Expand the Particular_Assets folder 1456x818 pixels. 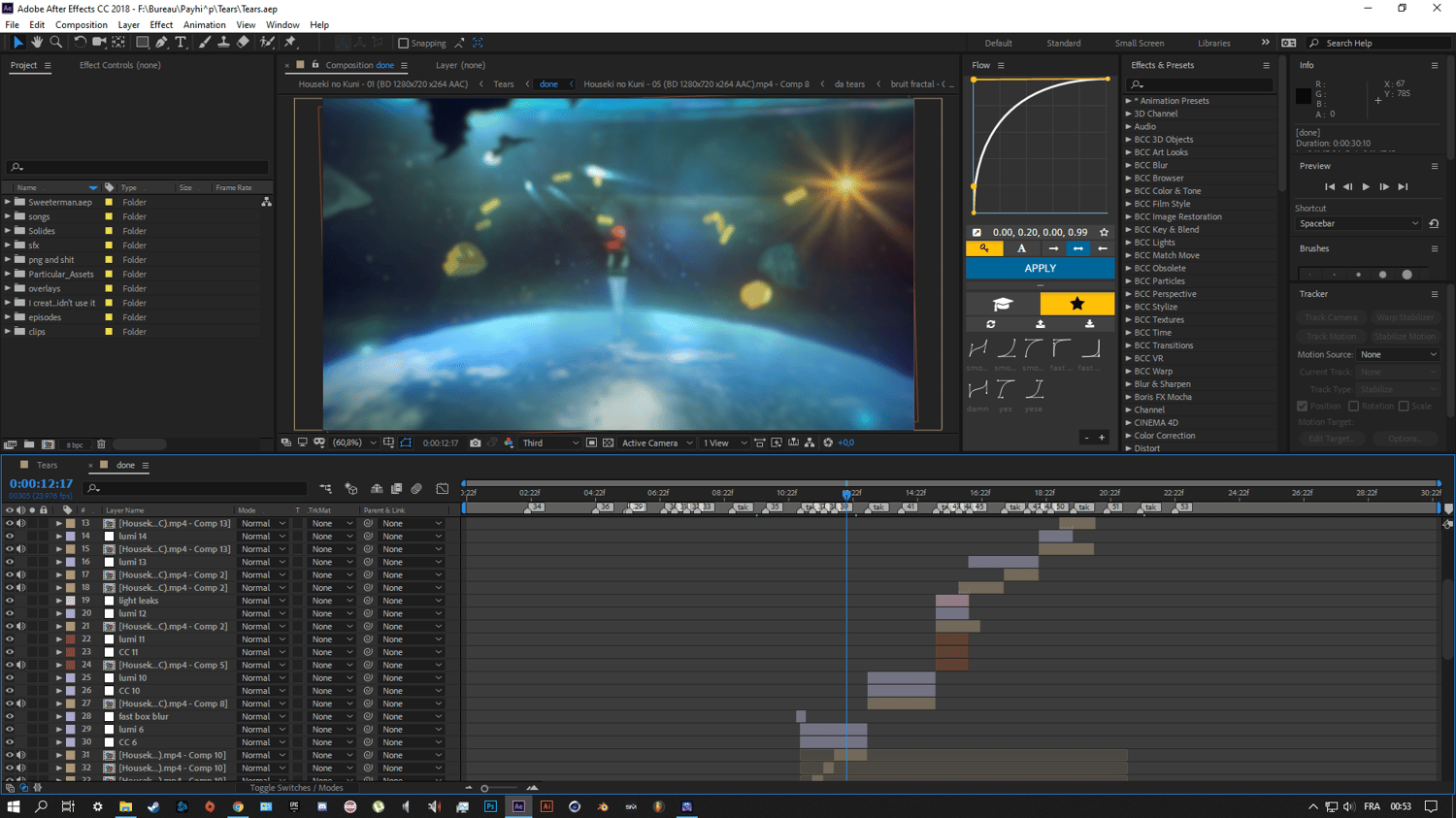[8, 274]
